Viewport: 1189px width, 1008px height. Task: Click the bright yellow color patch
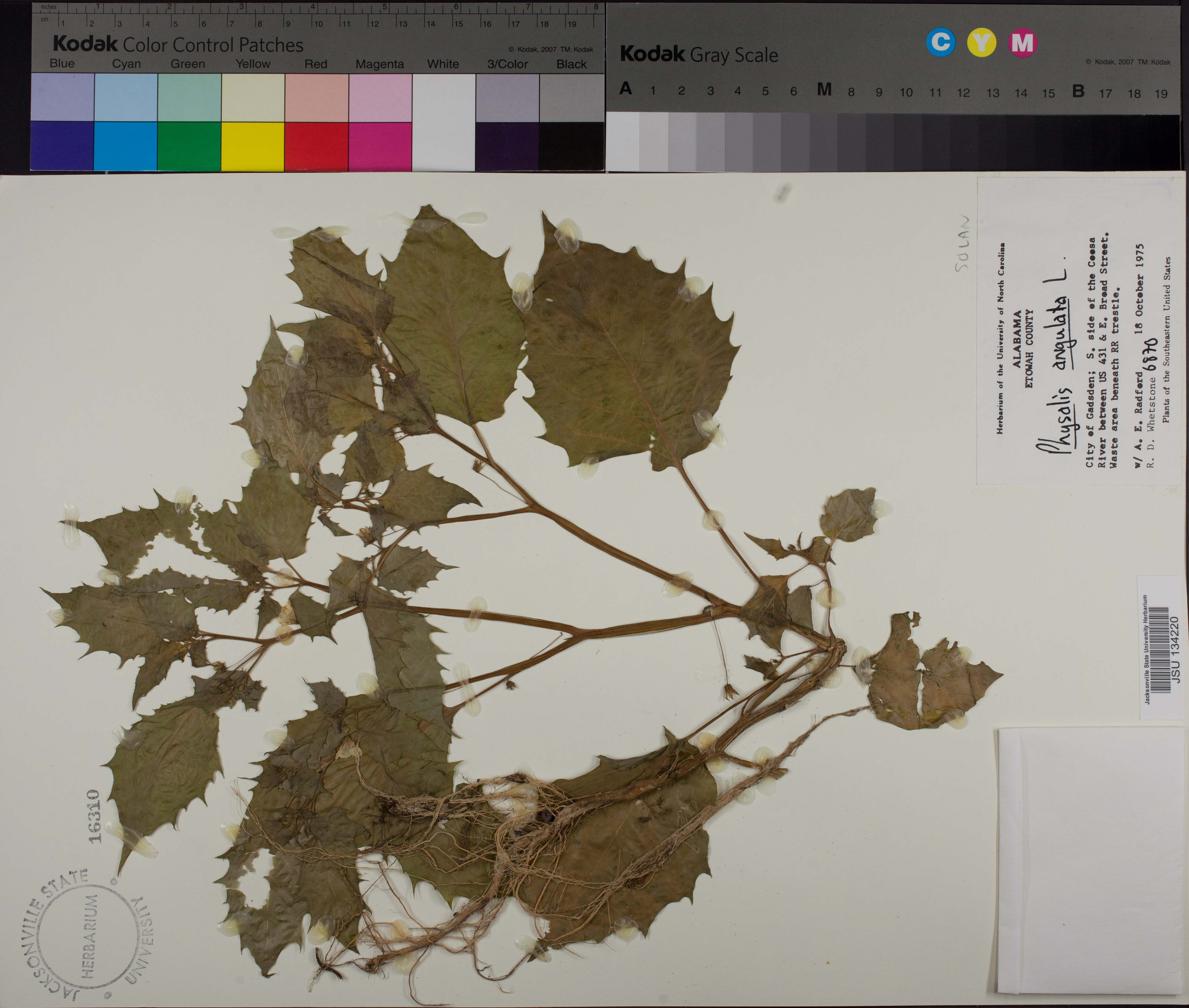tap(253, 146)
